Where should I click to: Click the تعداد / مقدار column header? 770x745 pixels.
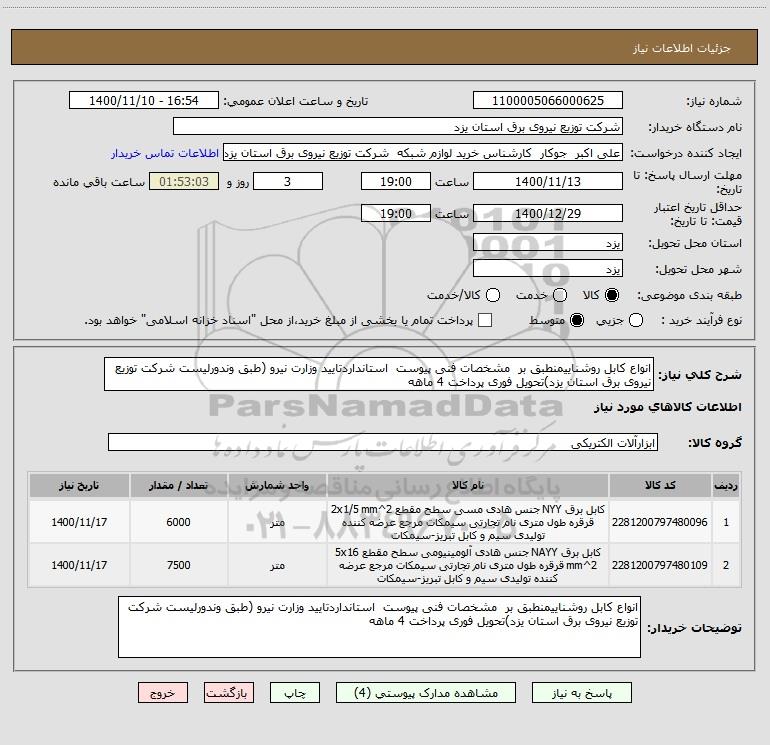click(x=178, y=485)
